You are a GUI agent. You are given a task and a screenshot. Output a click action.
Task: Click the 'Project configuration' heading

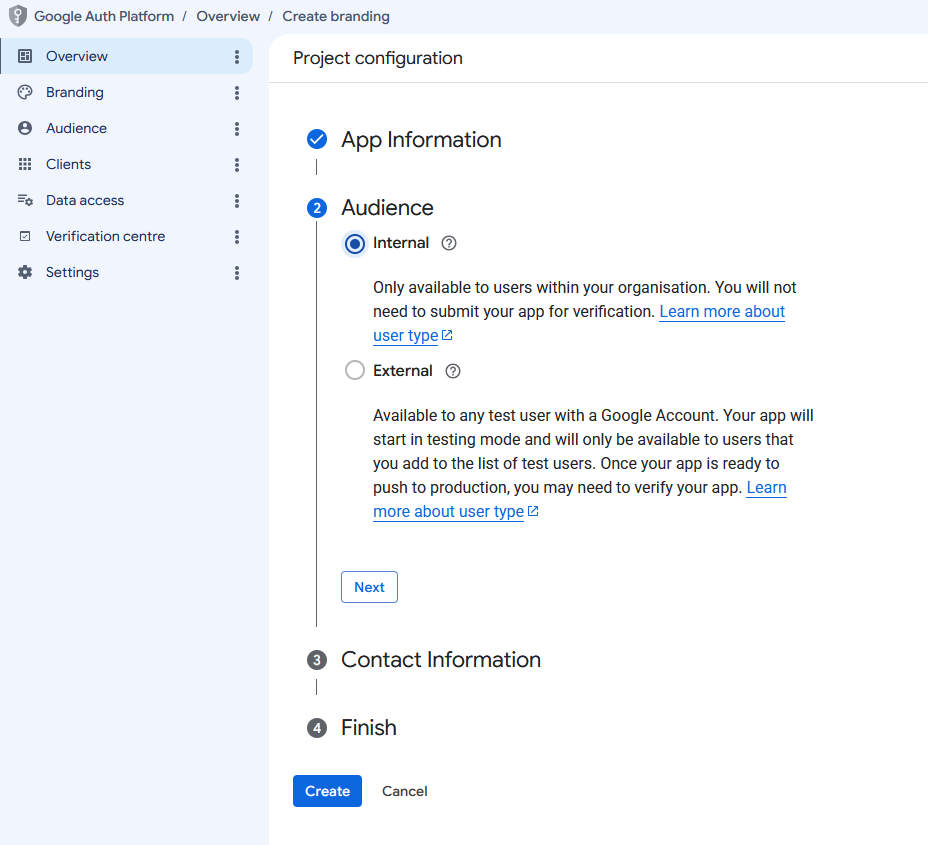pyautogui.click(x=378, y=58)
